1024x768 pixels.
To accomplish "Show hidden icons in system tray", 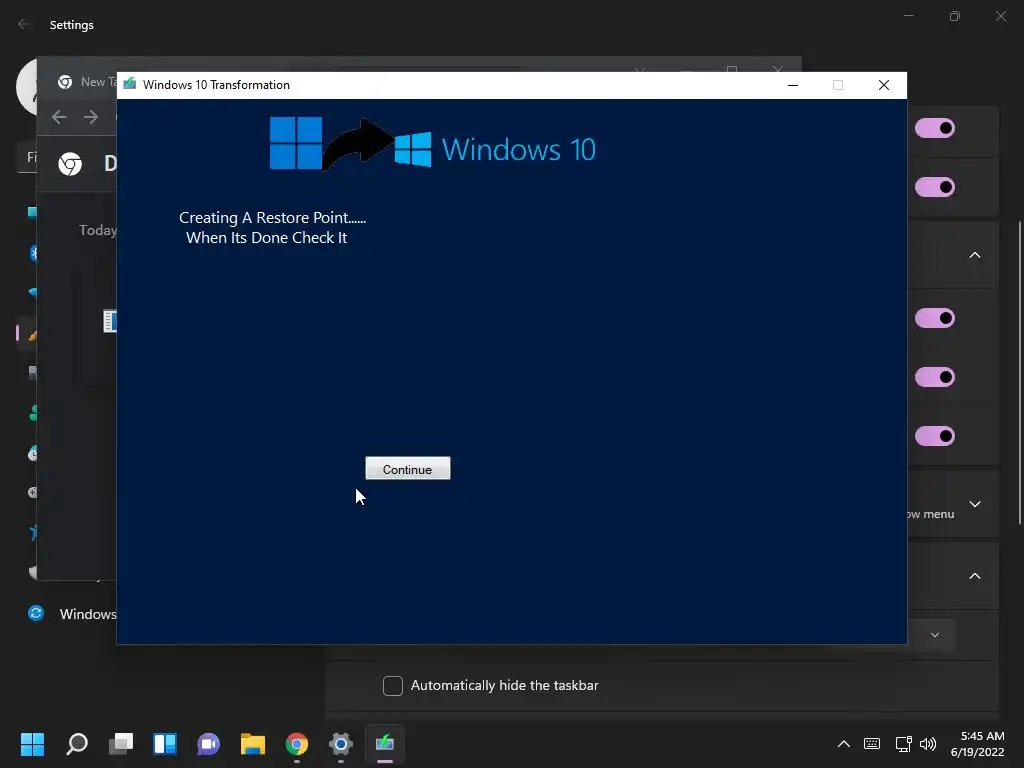I will [844, 744].
